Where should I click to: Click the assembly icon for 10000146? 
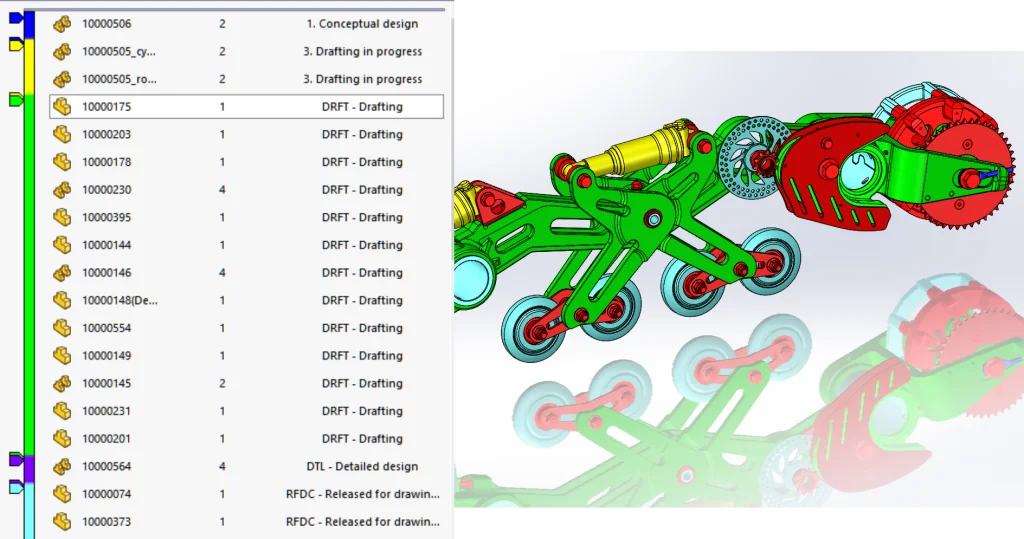point(62,272)
